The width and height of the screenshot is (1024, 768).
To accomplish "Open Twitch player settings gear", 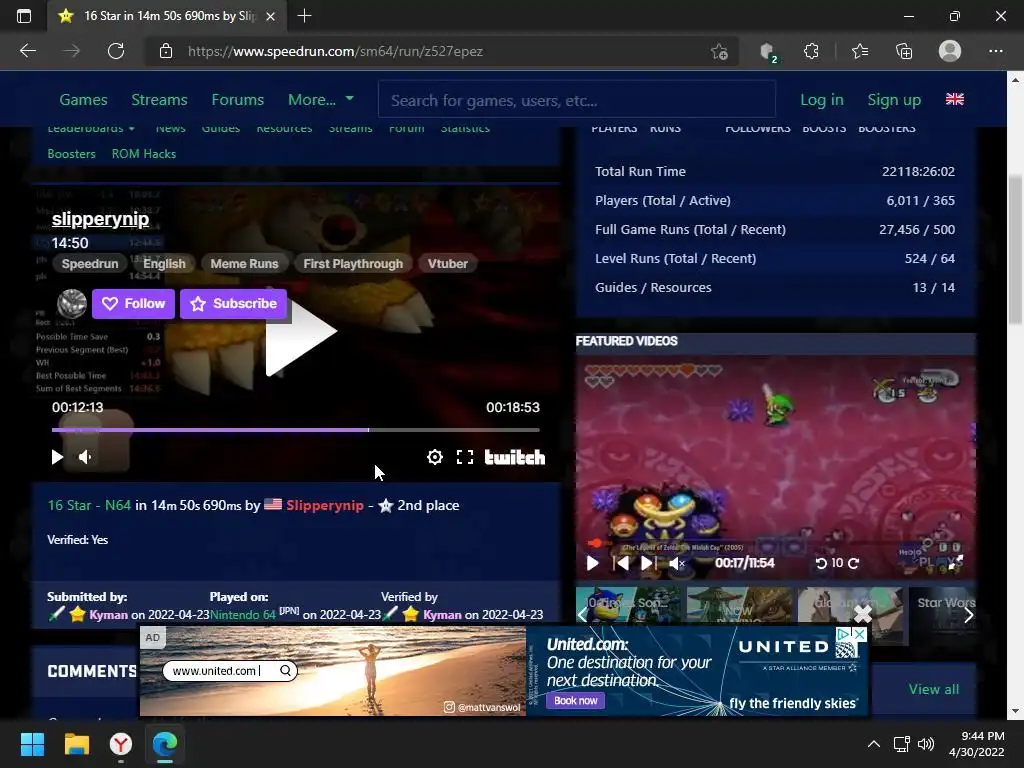I will pos(434,457).
